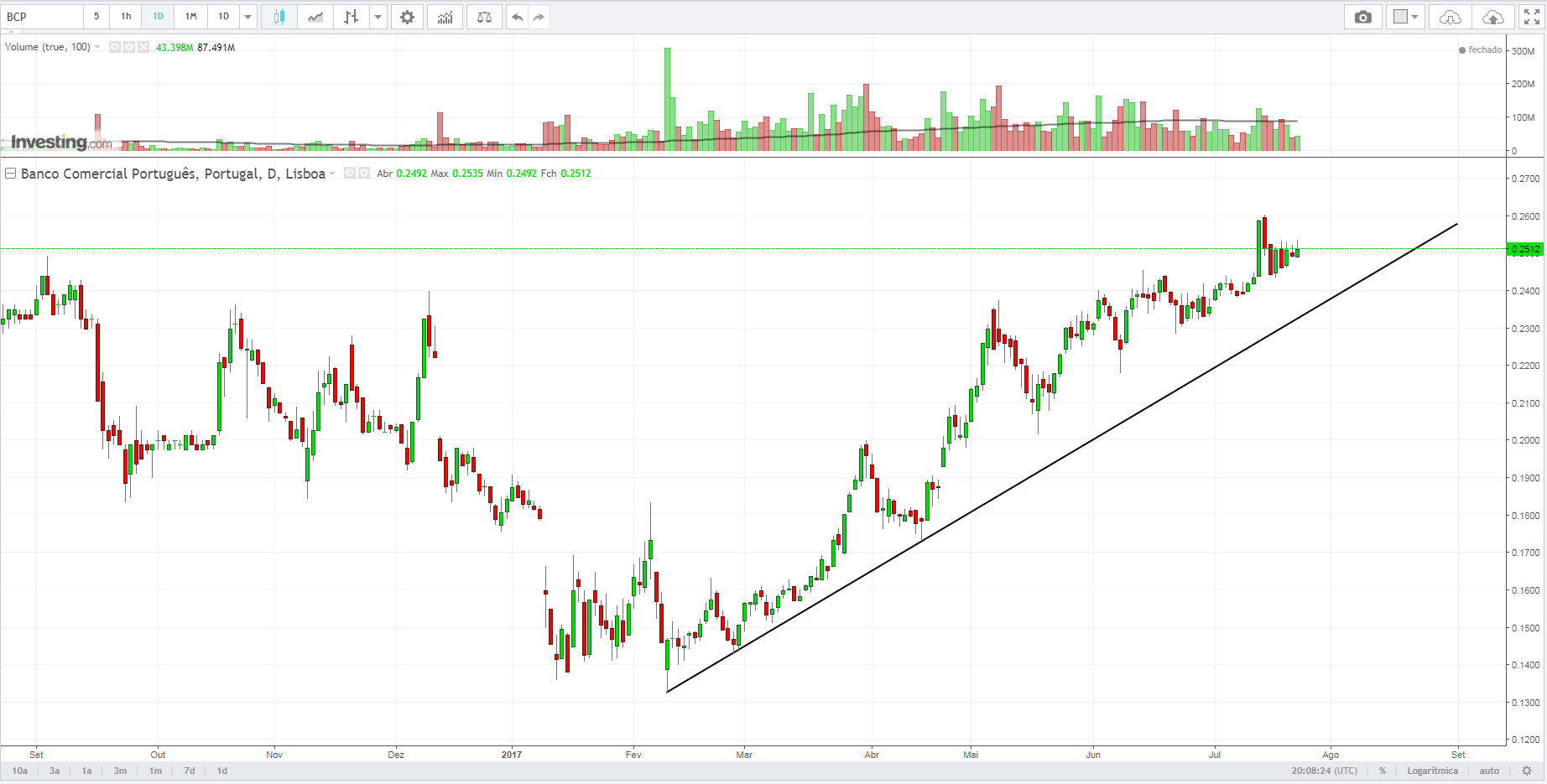The height and width of the screenshot is (784, 1547).
Task: Open chart style dropdown arrow
Action: tap(378, 17)
